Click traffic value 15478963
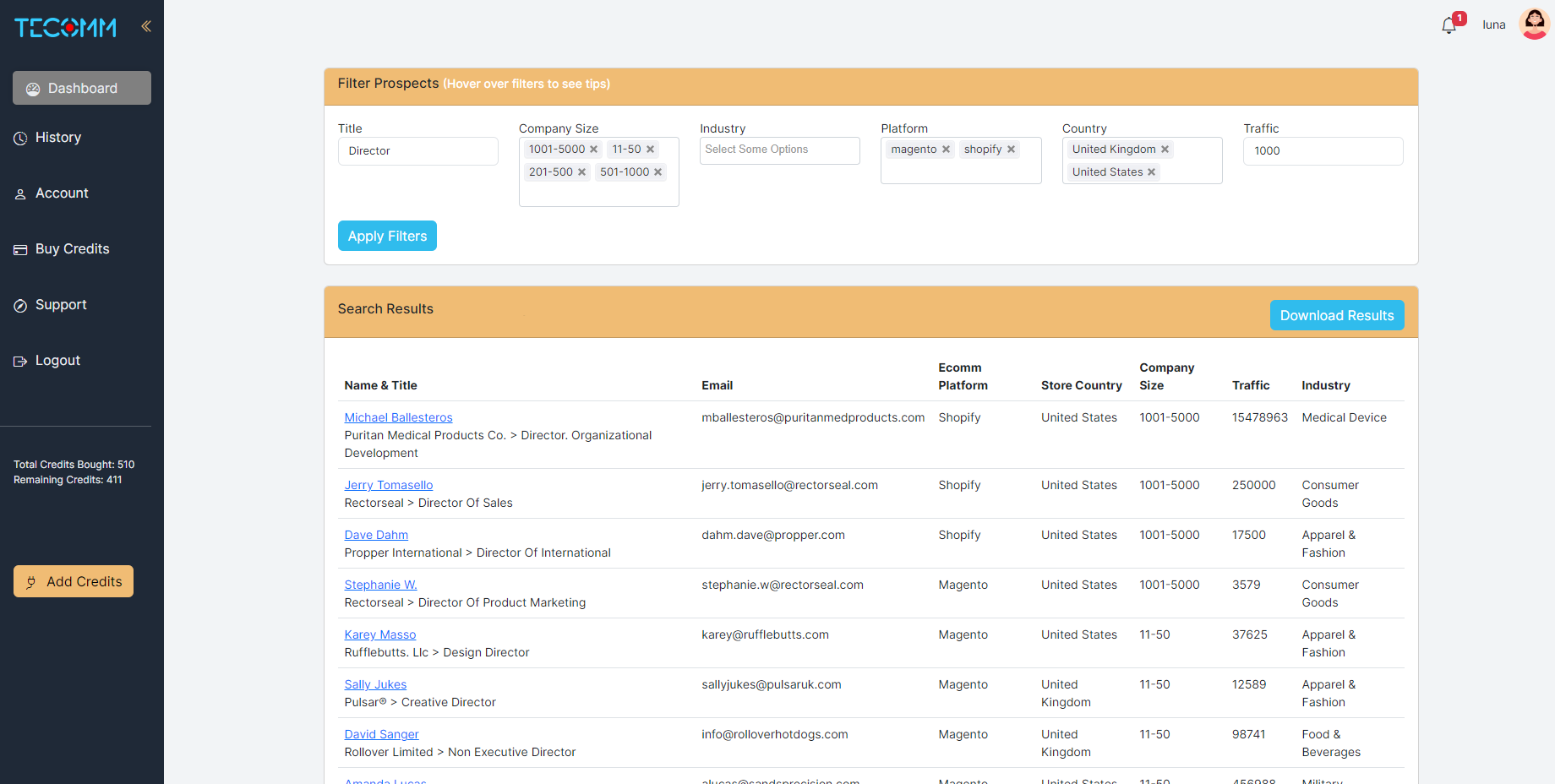The width and height of the screenshot is (1555, 784). (1260, 417)
